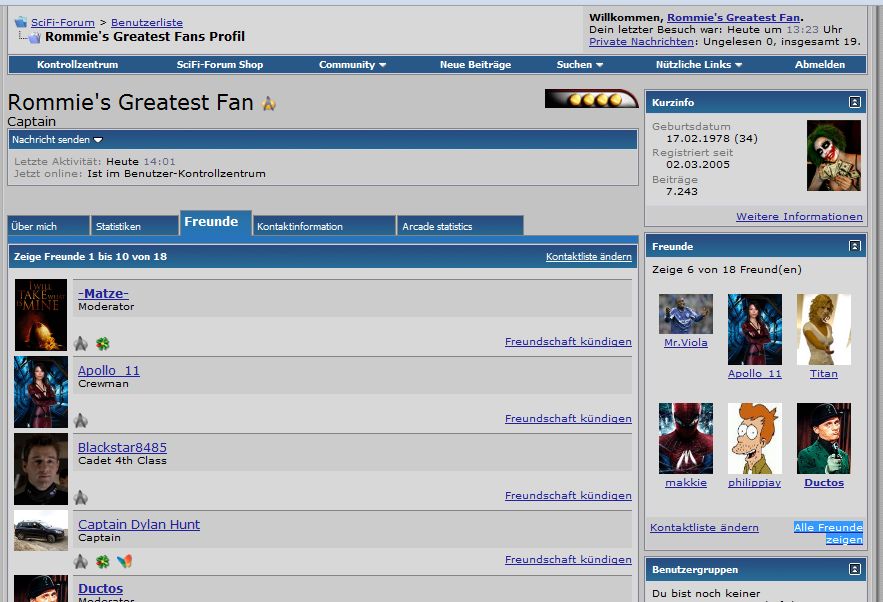Click the MSN butterfly icon under Captain Dylan Hunt
Screen dimensions: 883x602
point(124,562)
